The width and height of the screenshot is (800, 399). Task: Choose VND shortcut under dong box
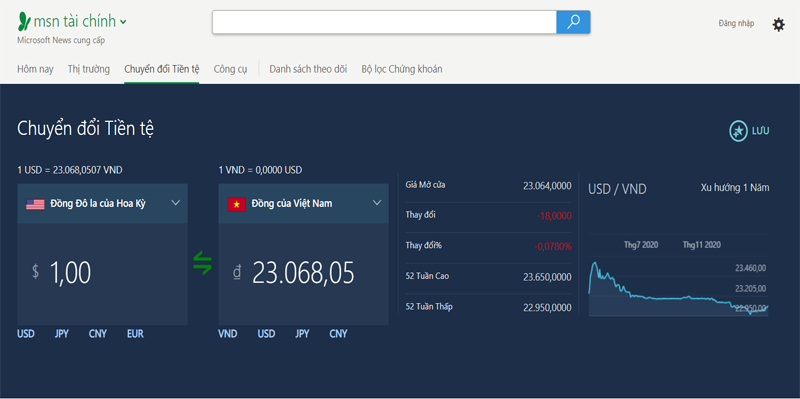point(228,334)
